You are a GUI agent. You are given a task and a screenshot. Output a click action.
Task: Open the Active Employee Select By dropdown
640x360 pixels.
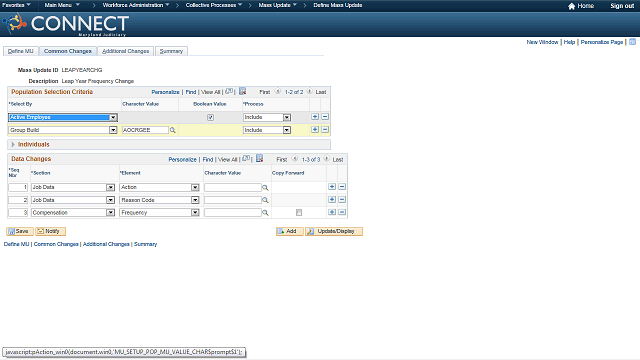[x=63, y=118]
